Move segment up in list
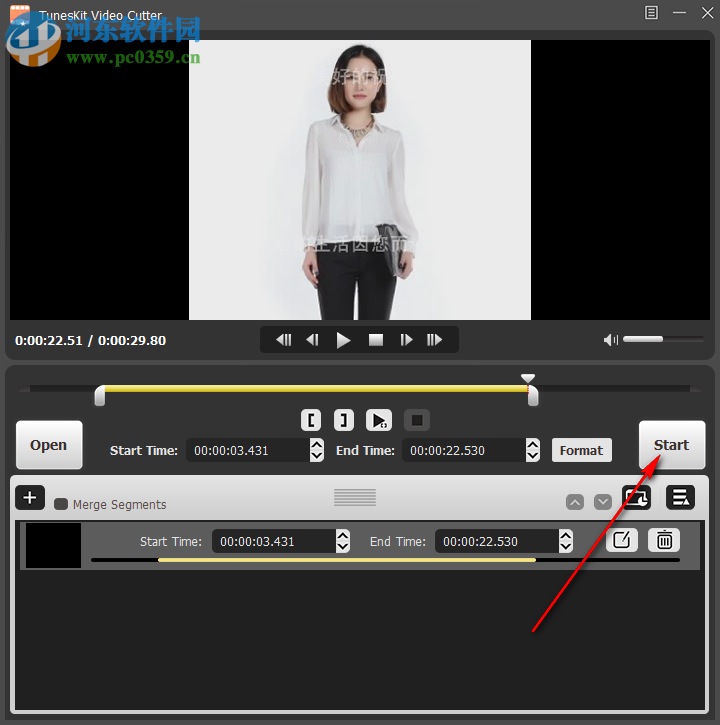 575,502
